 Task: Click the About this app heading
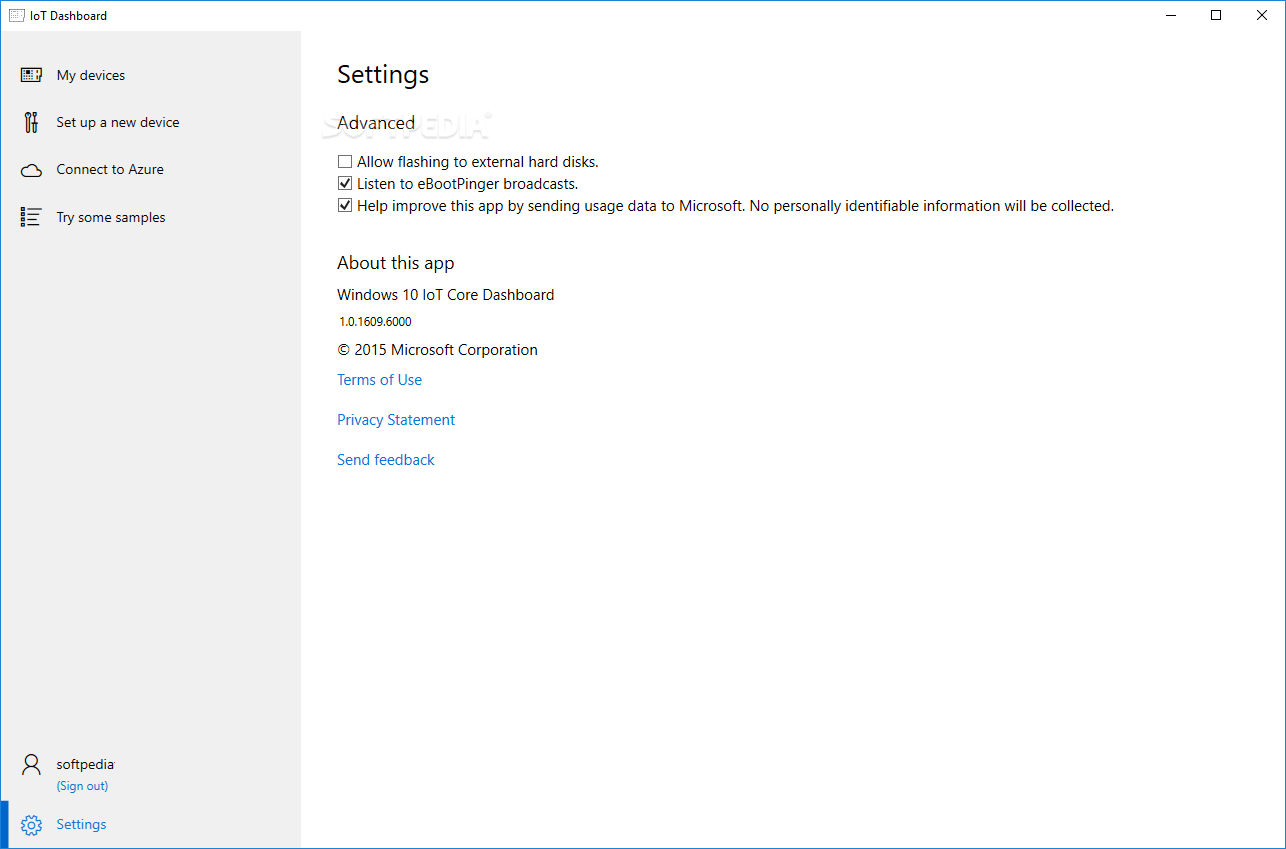tap(395, 263)
